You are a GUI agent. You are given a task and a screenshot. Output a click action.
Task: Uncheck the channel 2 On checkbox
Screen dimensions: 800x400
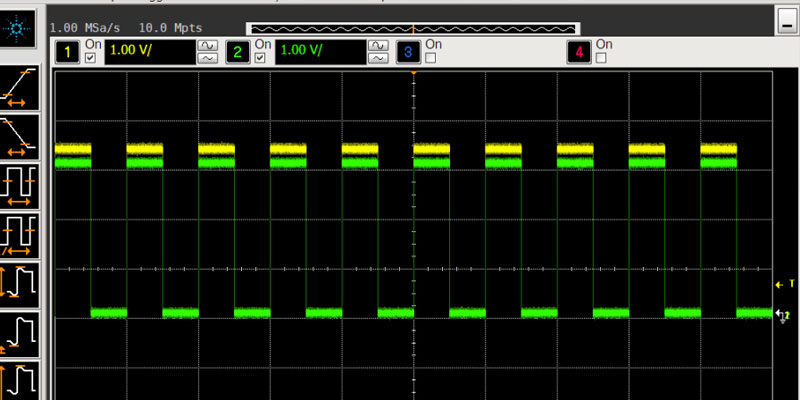pos(261,59)
